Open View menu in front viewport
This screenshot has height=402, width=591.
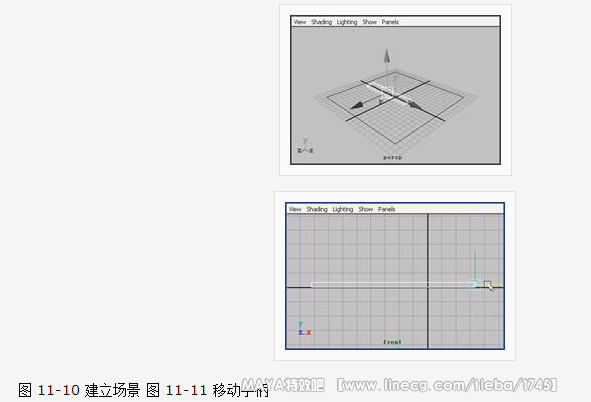coord(295,209)
